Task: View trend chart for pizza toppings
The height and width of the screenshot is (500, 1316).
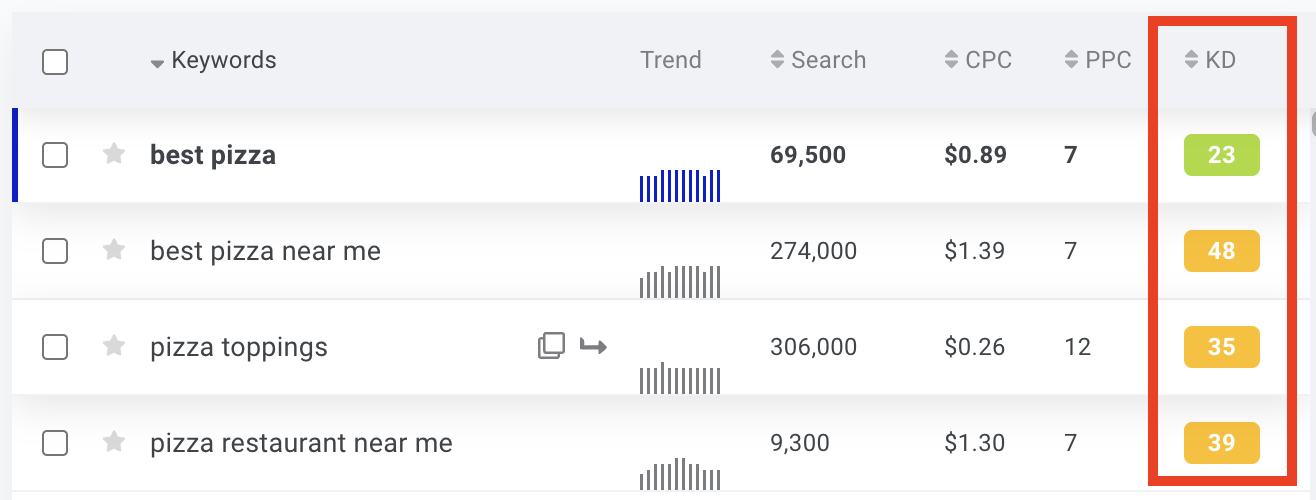Action: tap(680, 379)
